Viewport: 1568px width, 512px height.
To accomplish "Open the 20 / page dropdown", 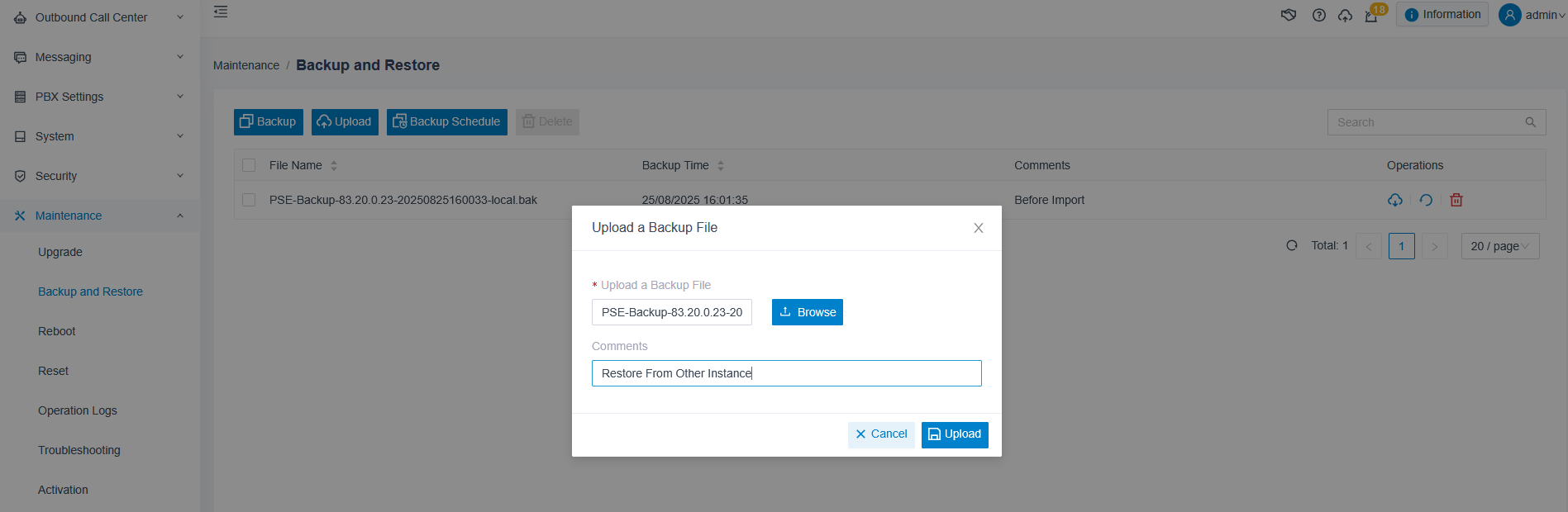I will point(1500,246).
